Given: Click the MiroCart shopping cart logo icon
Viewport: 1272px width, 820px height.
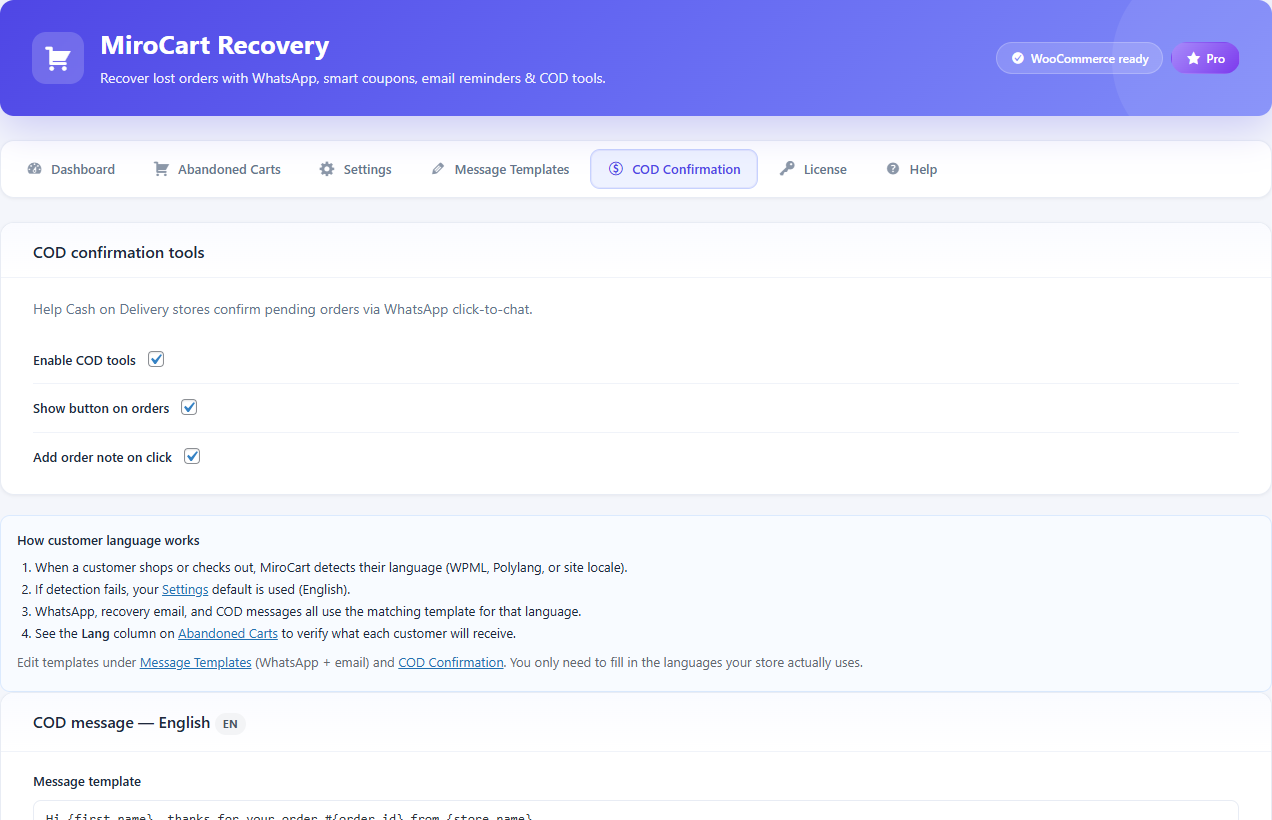Looking at the screenshot, I should click(x=58, y=58).
